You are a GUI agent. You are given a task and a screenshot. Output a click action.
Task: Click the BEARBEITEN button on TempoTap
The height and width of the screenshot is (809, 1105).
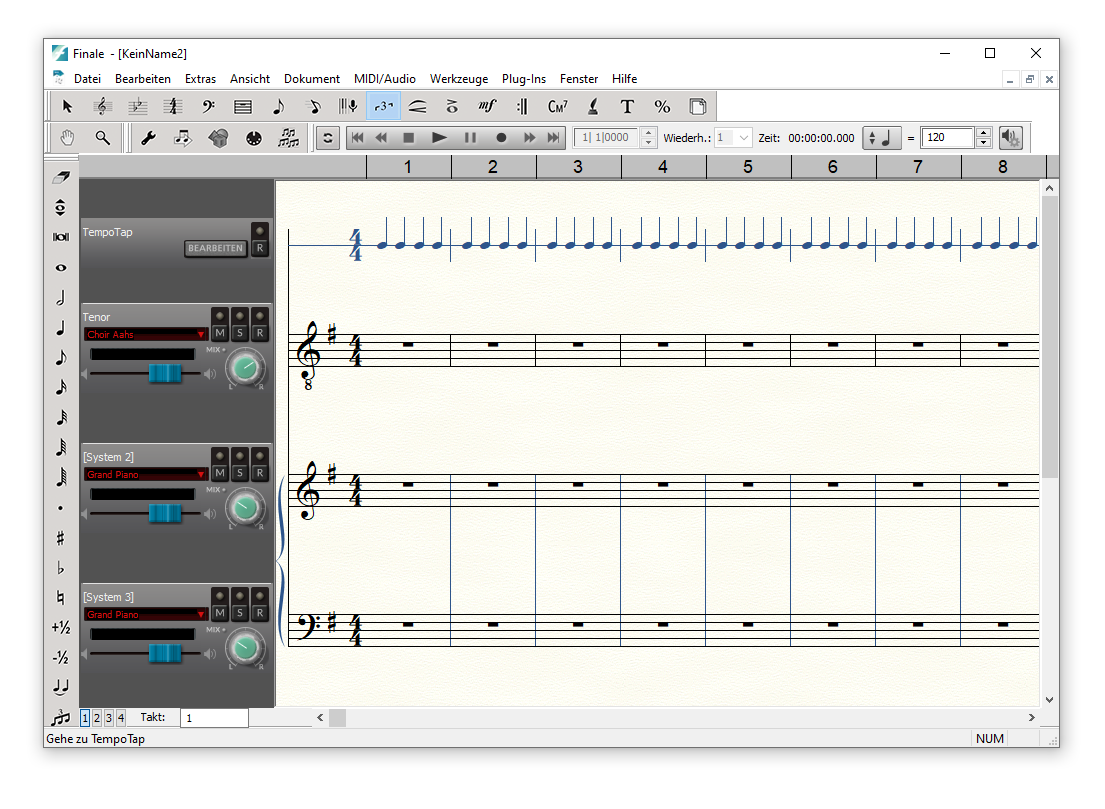[x=216, y=248]
